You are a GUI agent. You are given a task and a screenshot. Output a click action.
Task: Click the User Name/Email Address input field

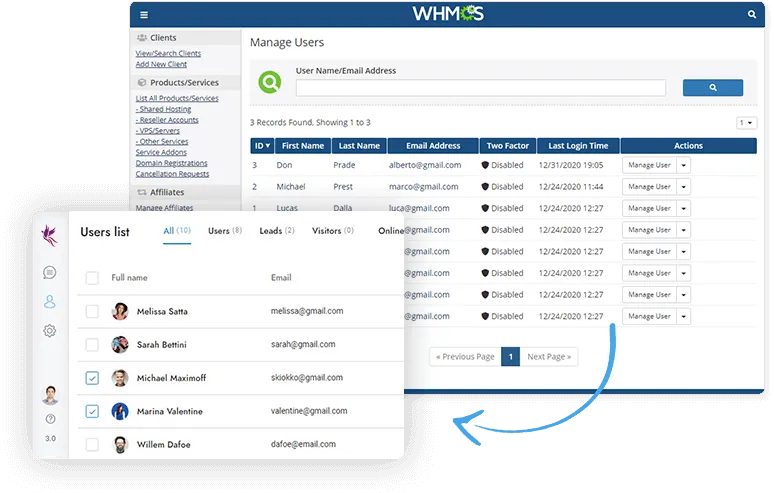[x=480, y=88]
